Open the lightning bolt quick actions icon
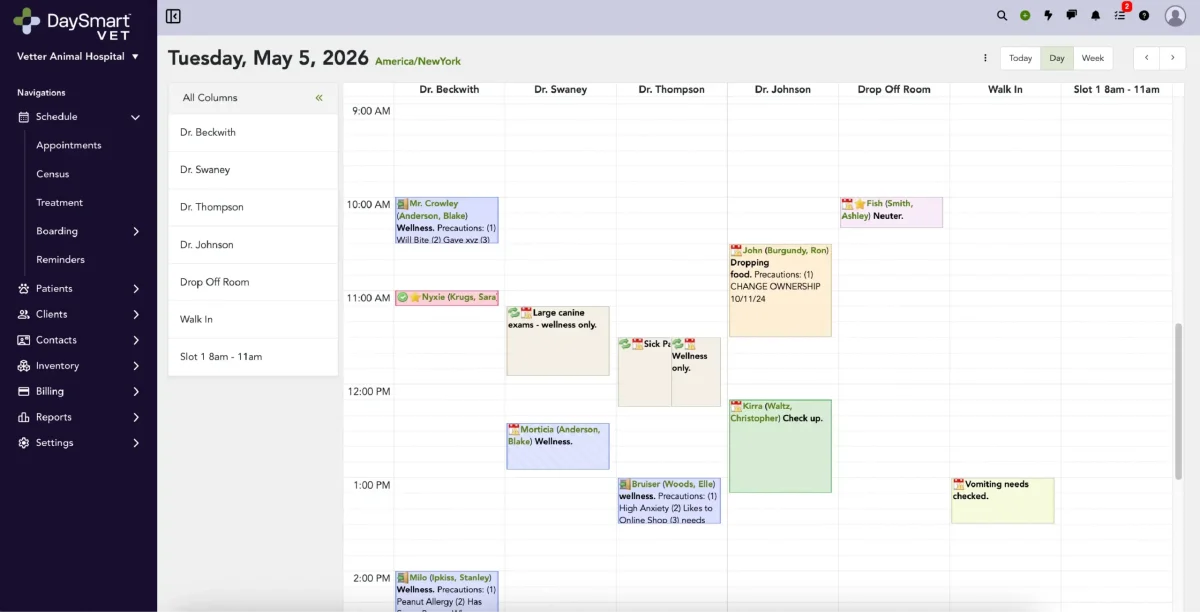Image resolution: width=1200 pixels, height=612 pixels. pos(1048,16)
